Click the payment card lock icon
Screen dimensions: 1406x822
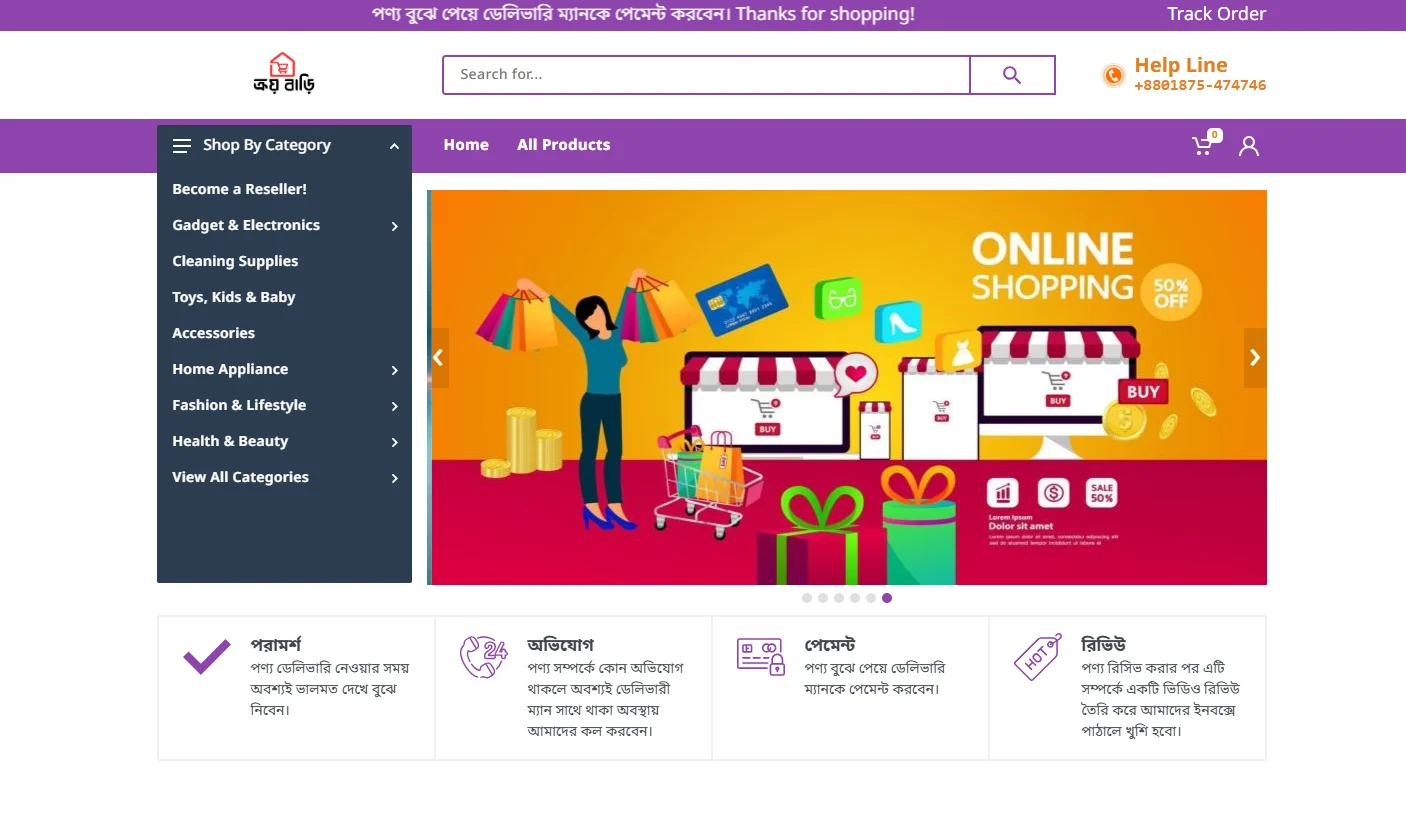point(761,657)
